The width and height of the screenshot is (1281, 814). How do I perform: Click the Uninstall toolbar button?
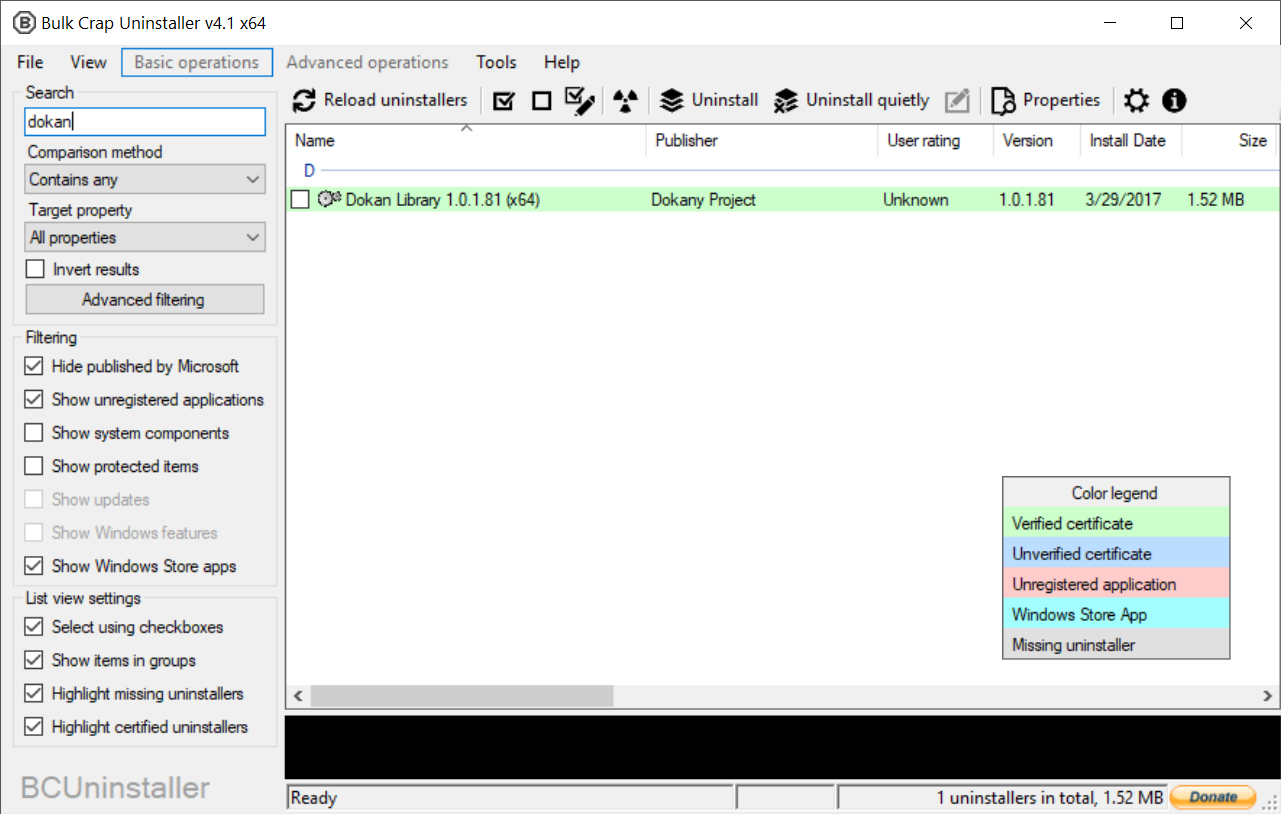click(x=709, y=100)
